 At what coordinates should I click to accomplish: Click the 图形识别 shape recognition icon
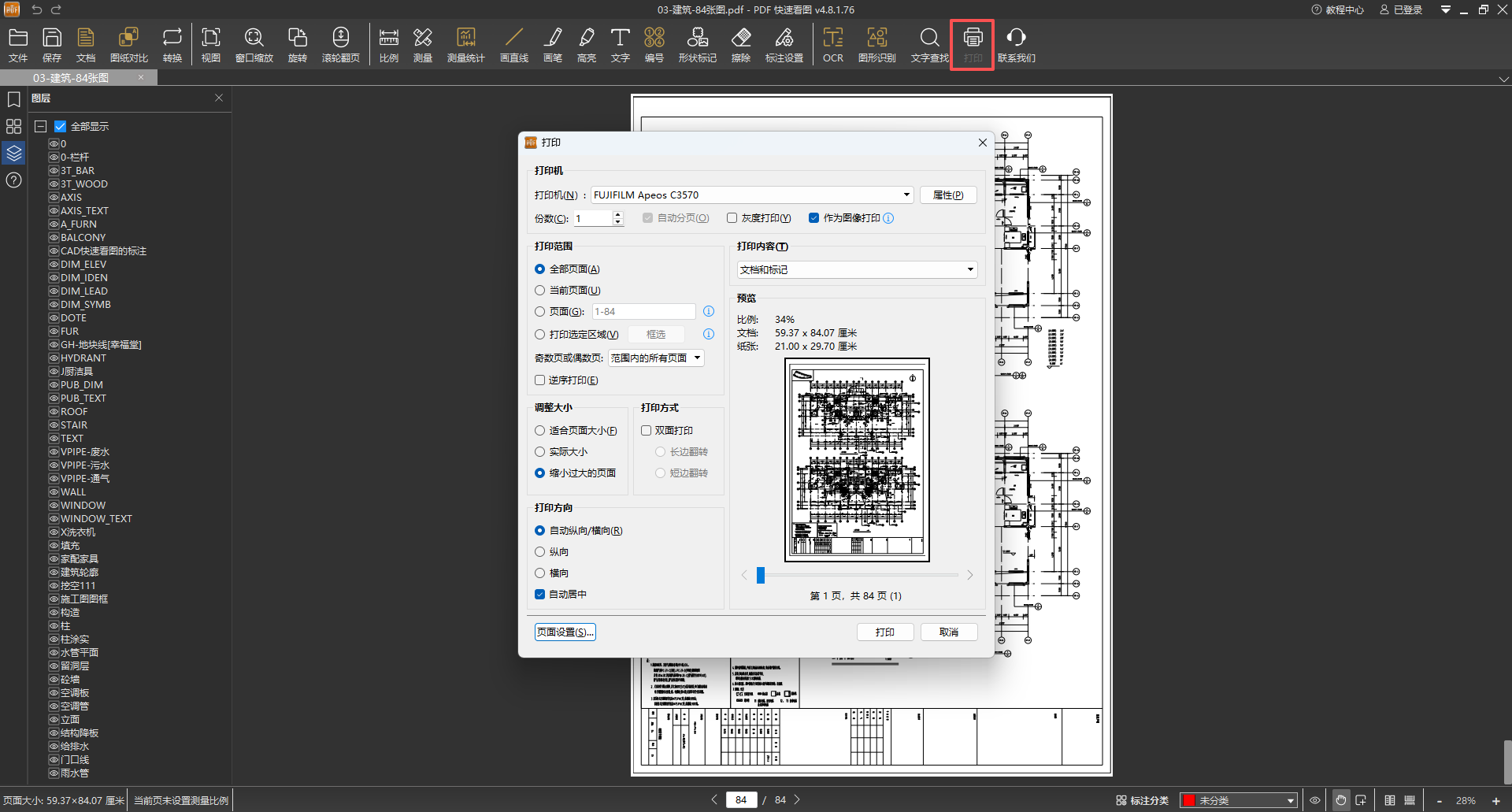(x=876, y=44)
